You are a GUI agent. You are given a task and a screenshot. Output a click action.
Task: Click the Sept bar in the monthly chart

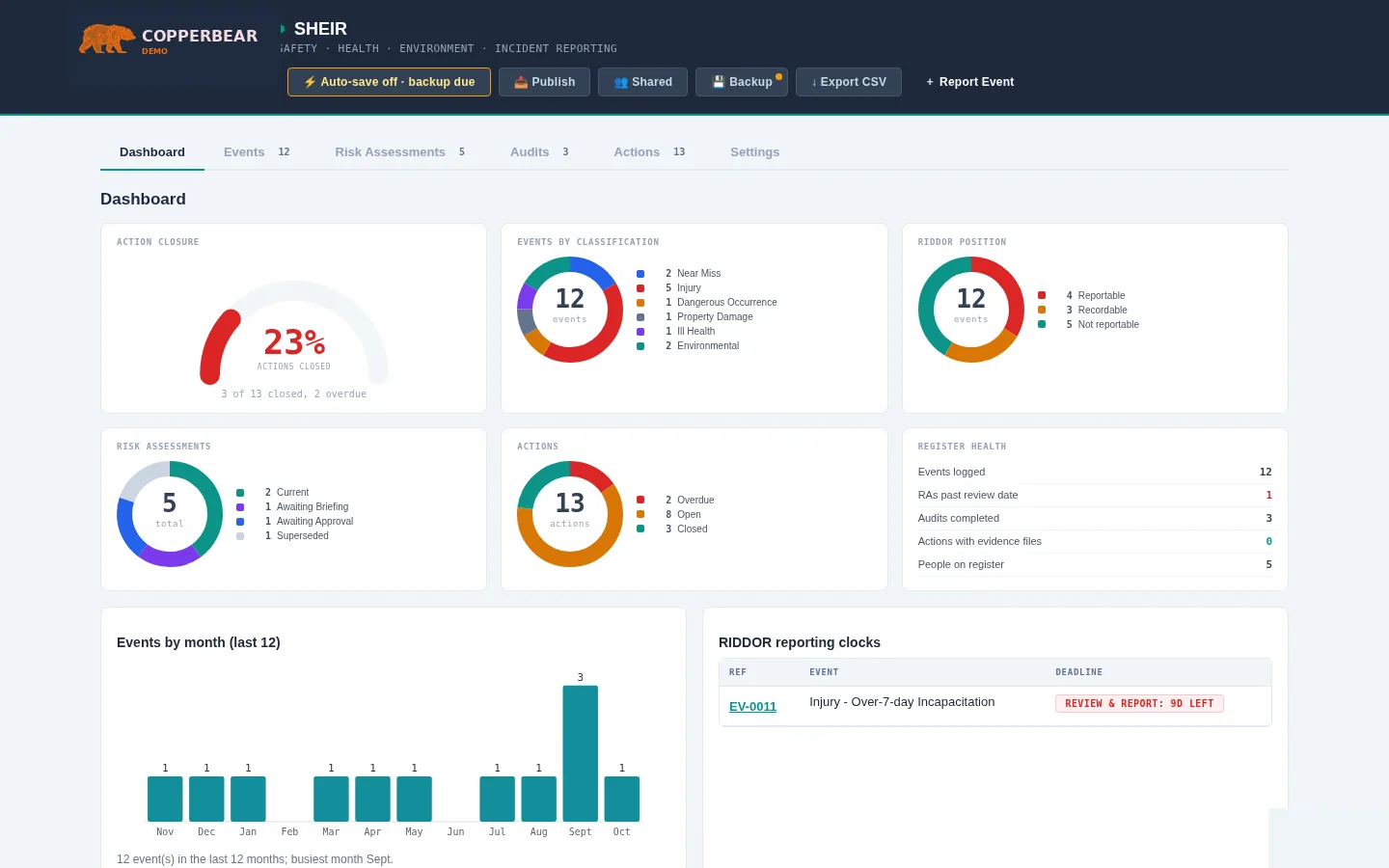[x=581, y=753]
